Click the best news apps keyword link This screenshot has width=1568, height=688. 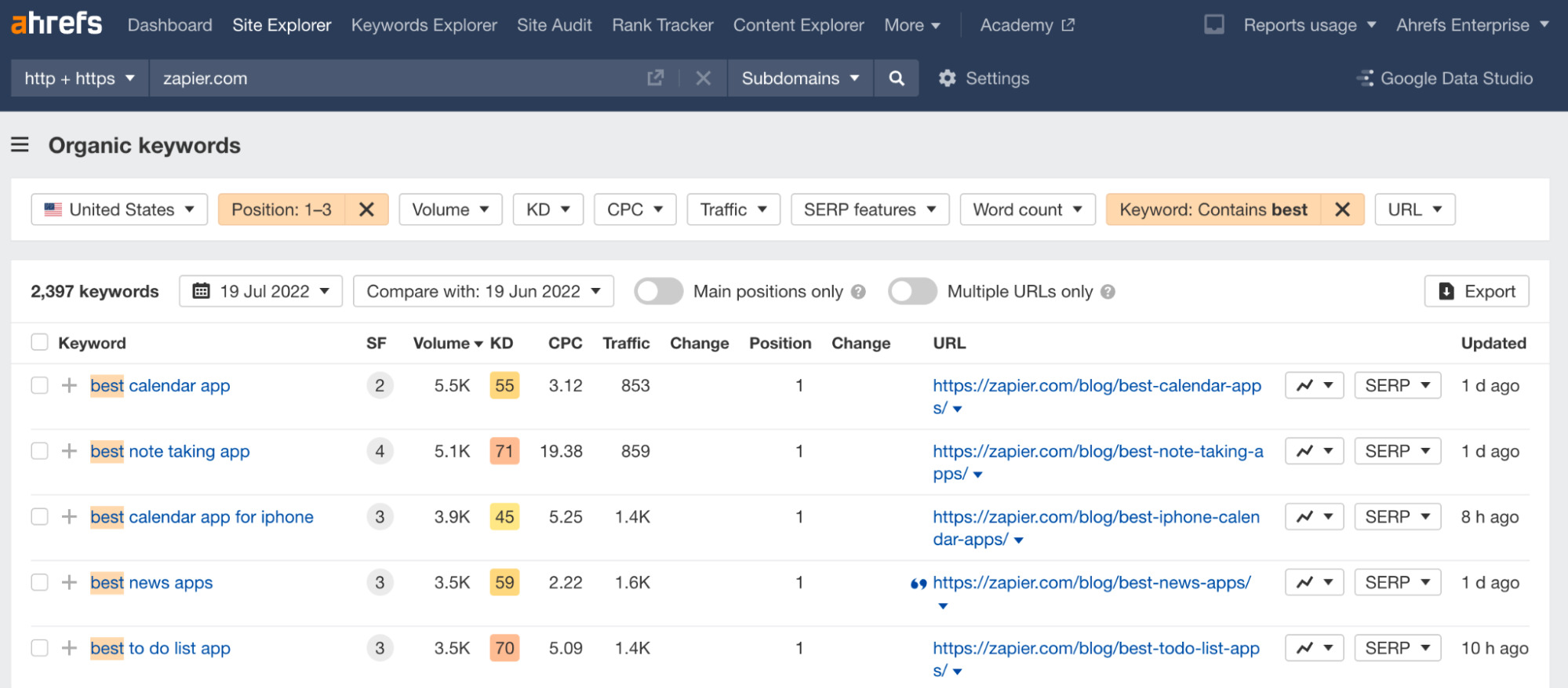(151, 582)
